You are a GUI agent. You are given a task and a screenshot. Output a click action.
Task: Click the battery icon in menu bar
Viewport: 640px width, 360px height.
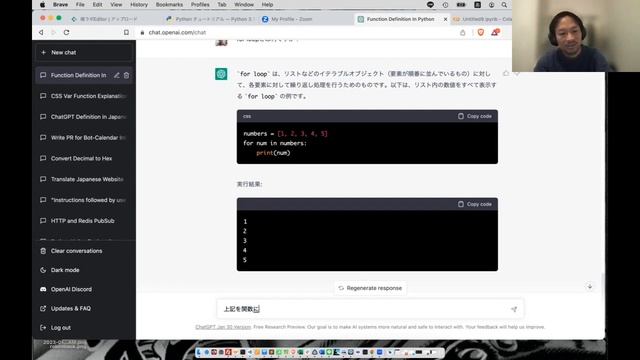pyautogui.click(x=461, y=5)
